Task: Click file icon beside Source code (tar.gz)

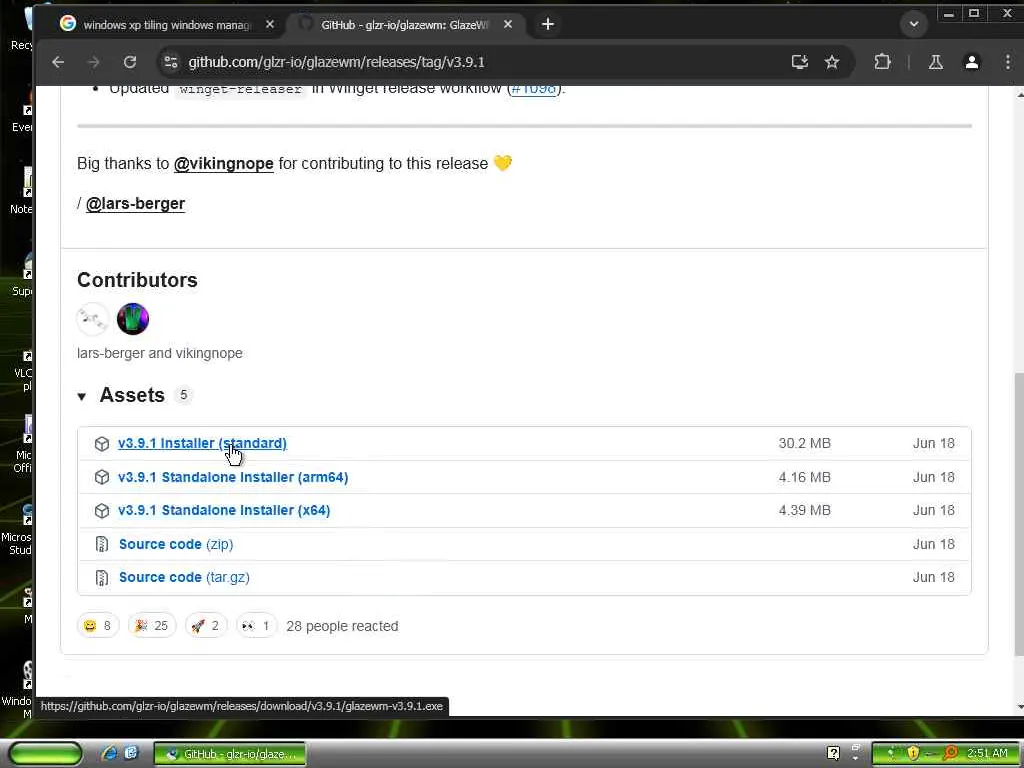Action: (x=102, y=577)
